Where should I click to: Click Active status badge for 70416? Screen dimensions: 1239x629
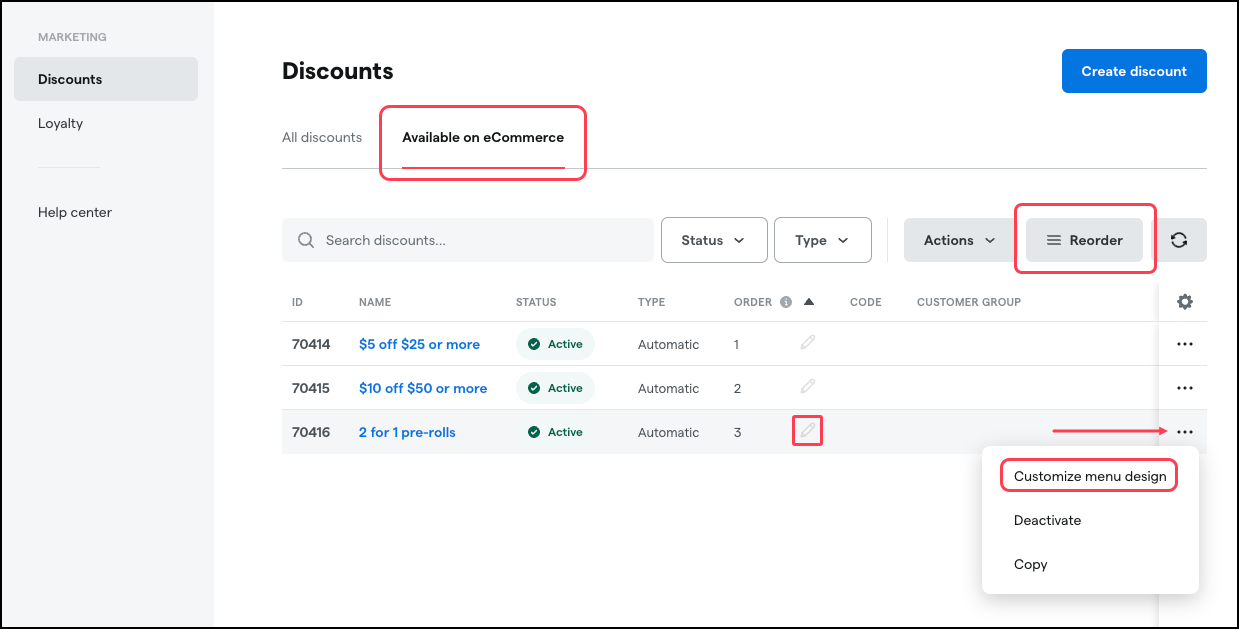coord(555,432)
